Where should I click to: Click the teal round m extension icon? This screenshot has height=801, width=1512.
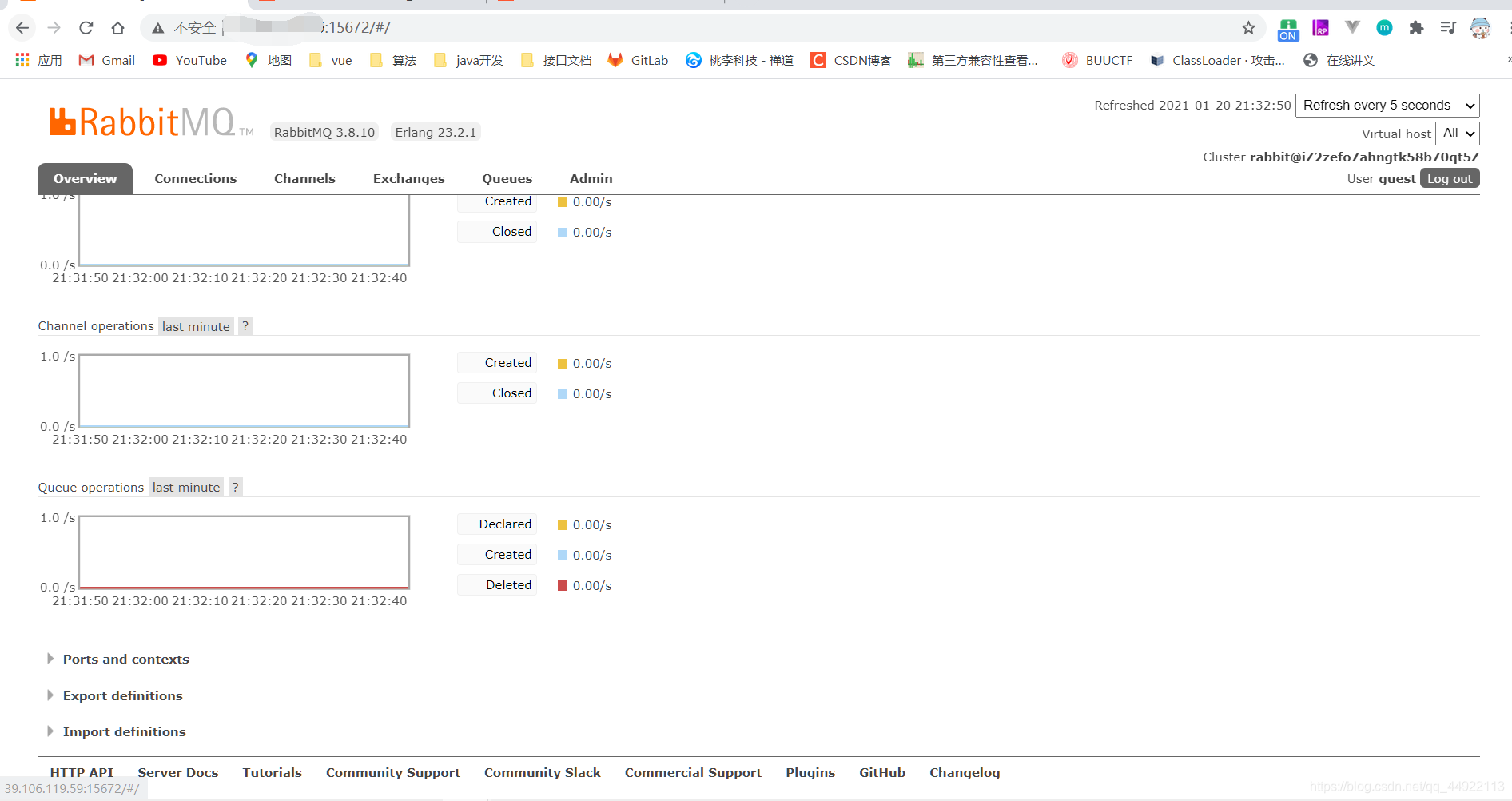1384,28
